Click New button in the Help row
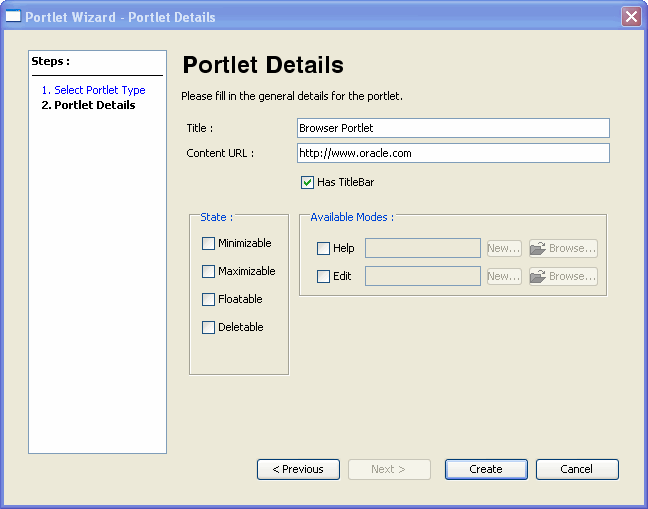 (x=504, y=248)
